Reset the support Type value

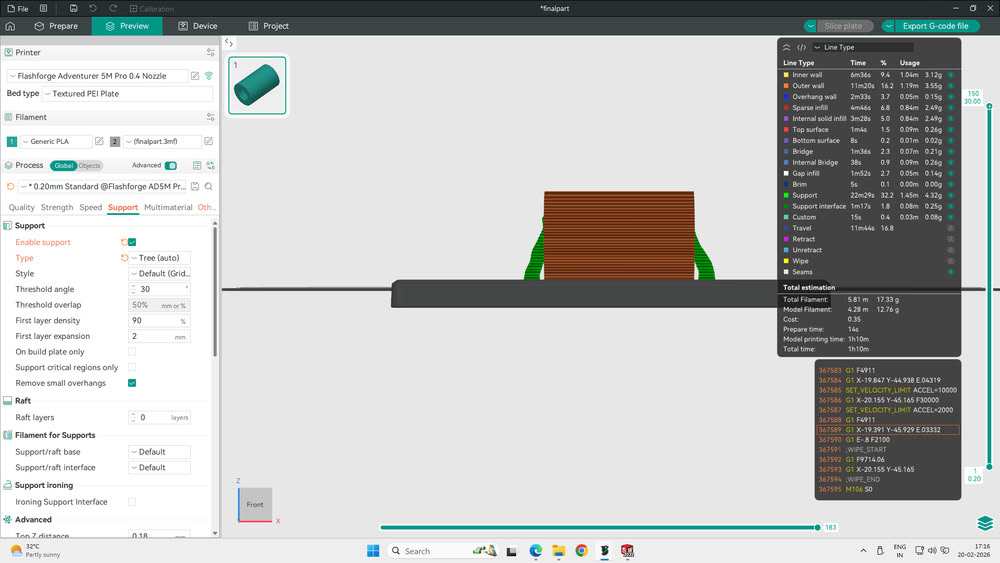point(124,258)
